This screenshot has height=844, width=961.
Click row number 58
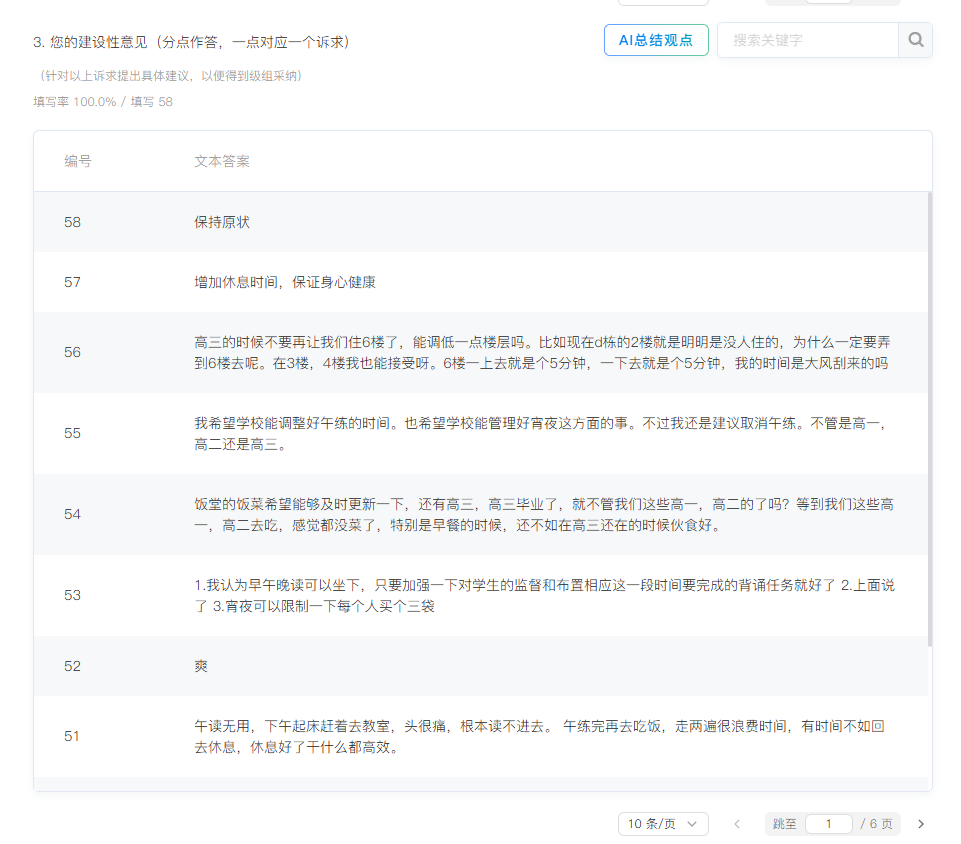[72, 222]
